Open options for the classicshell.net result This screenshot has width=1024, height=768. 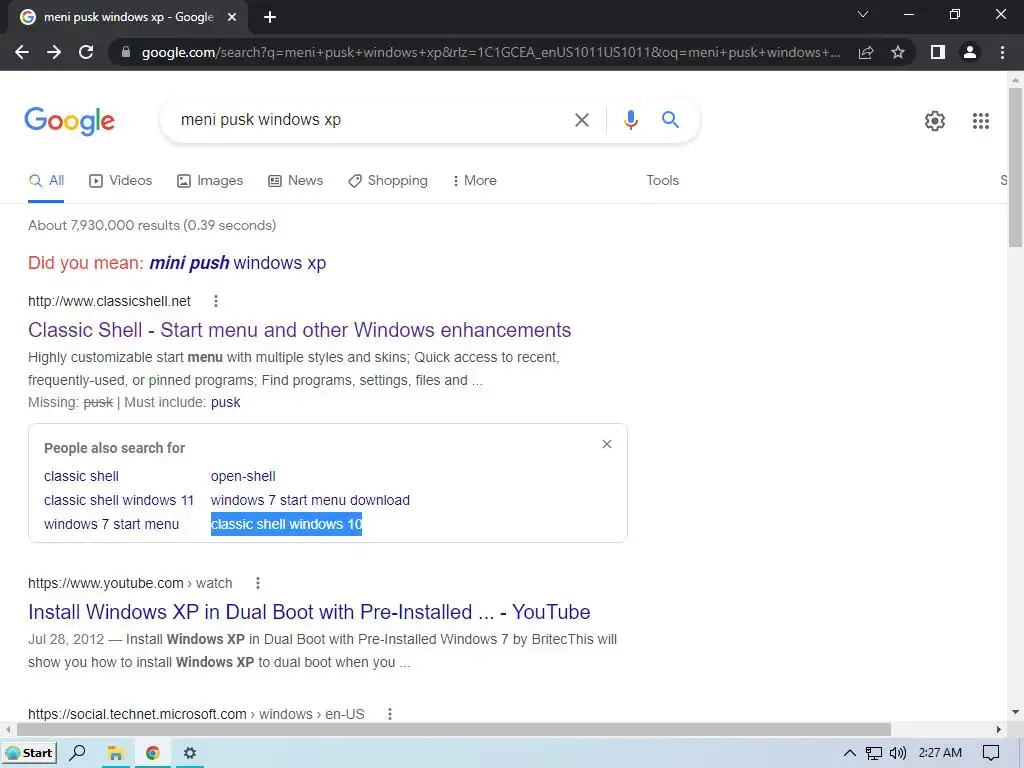click(x=216, y=301)
